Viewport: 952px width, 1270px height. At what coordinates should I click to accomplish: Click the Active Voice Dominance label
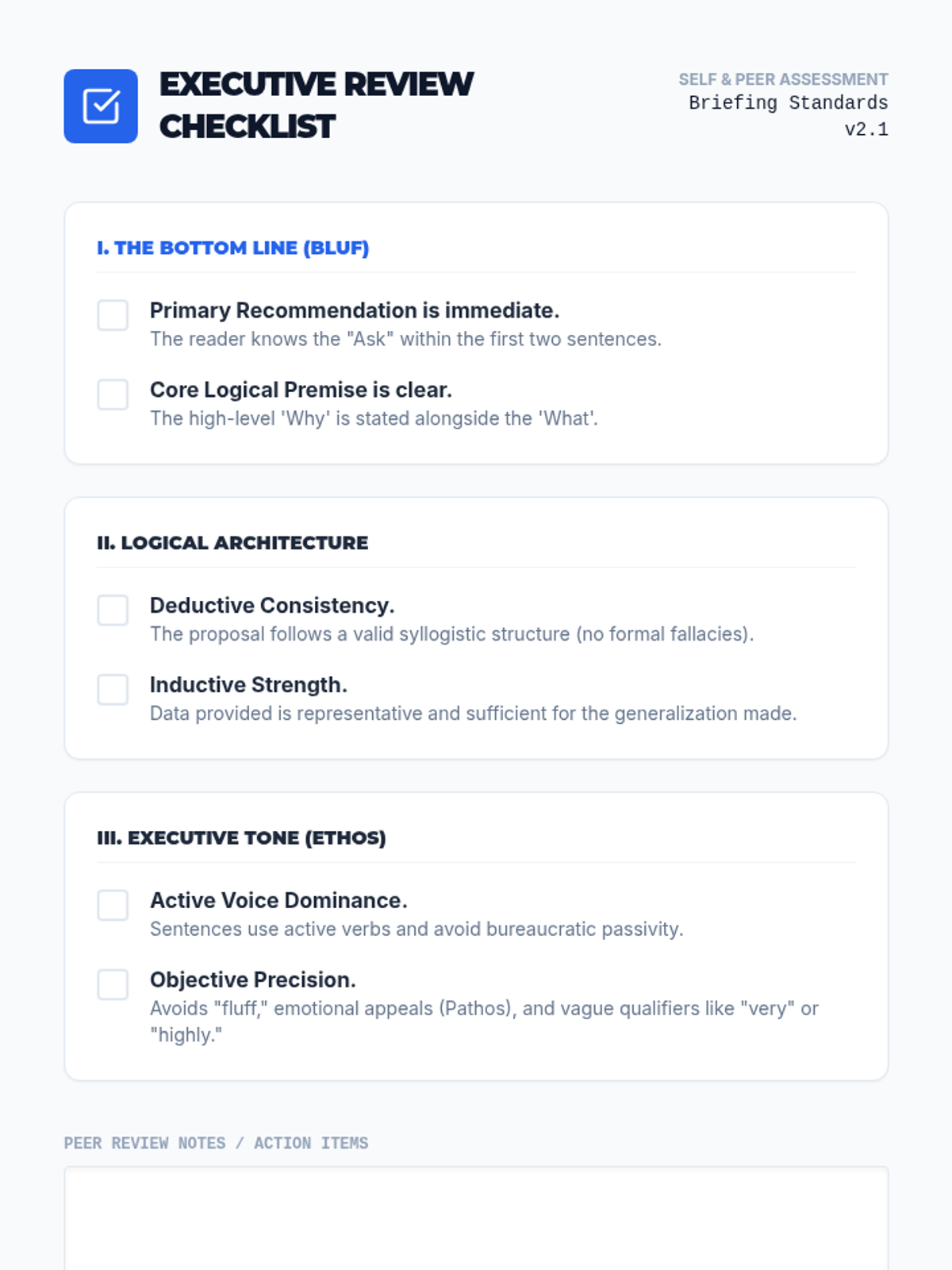pos(278,901)
